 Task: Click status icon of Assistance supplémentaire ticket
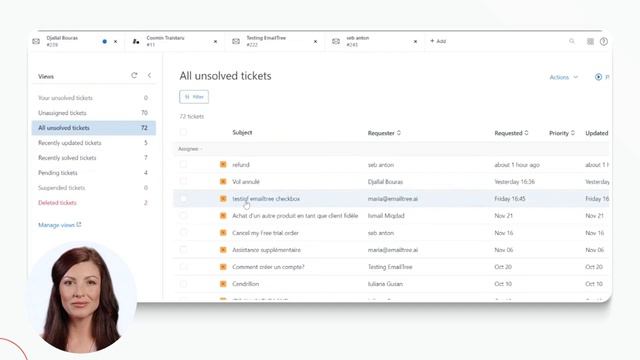(223, 250)
